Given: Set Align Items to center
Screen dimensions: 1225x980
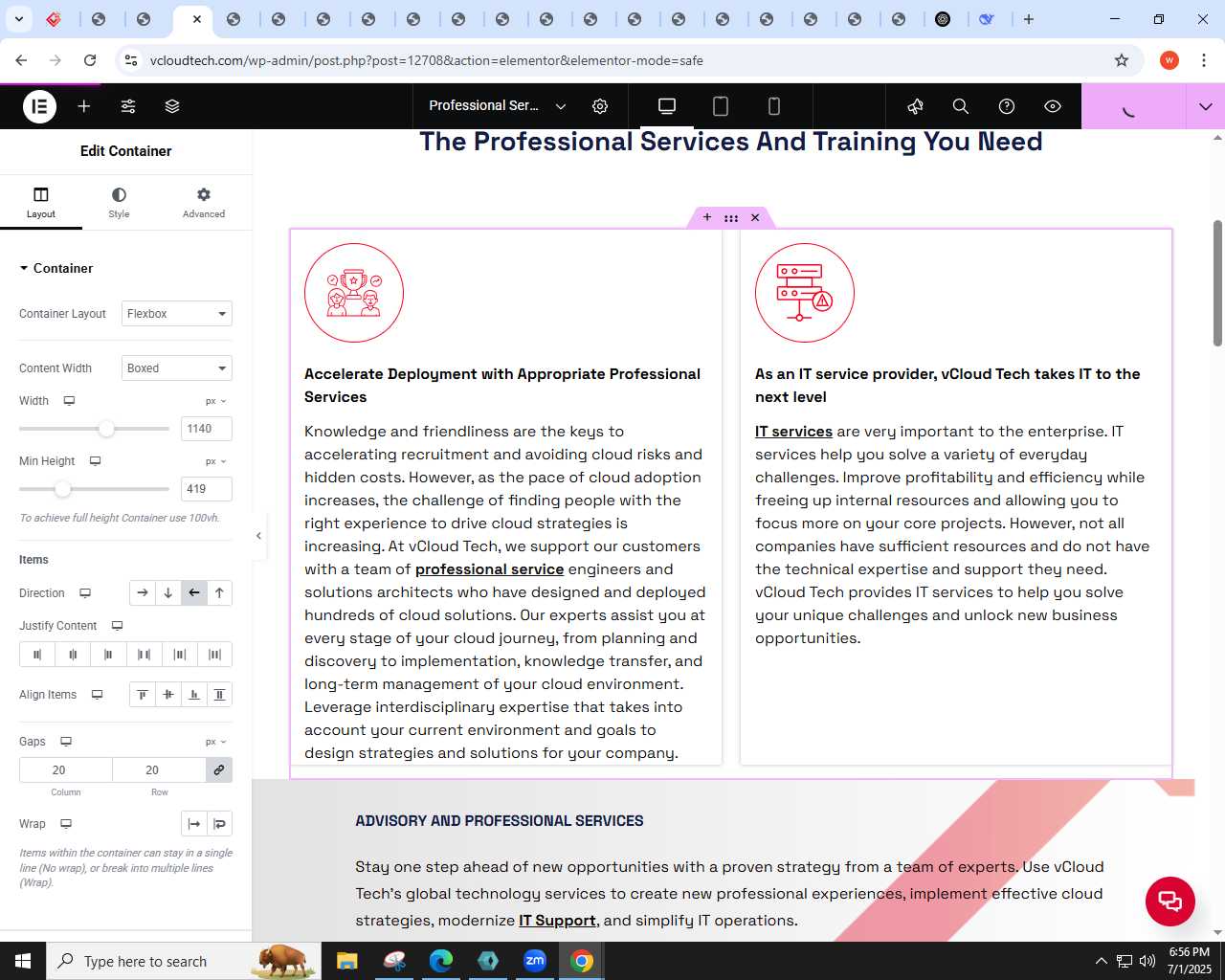Looking at the screenshot, I should pyautogui.click(x=168, y=695).
